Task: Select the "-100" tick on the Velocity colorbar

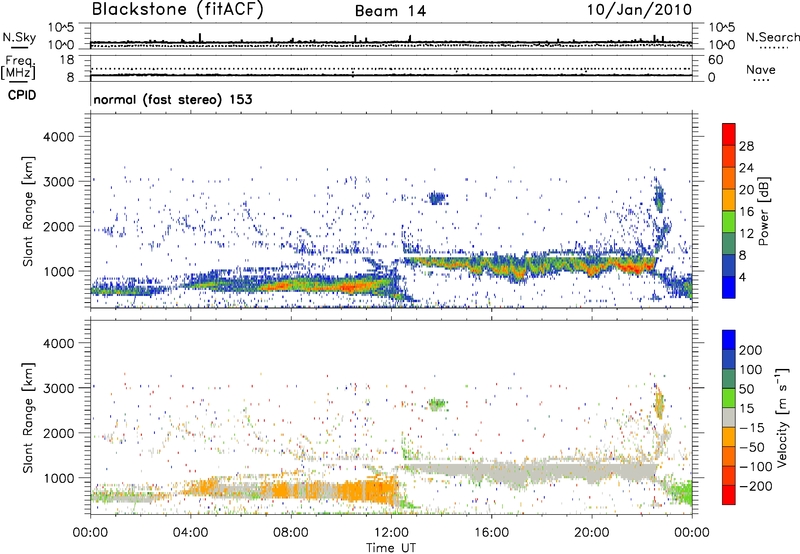Action: click(756, 467)
